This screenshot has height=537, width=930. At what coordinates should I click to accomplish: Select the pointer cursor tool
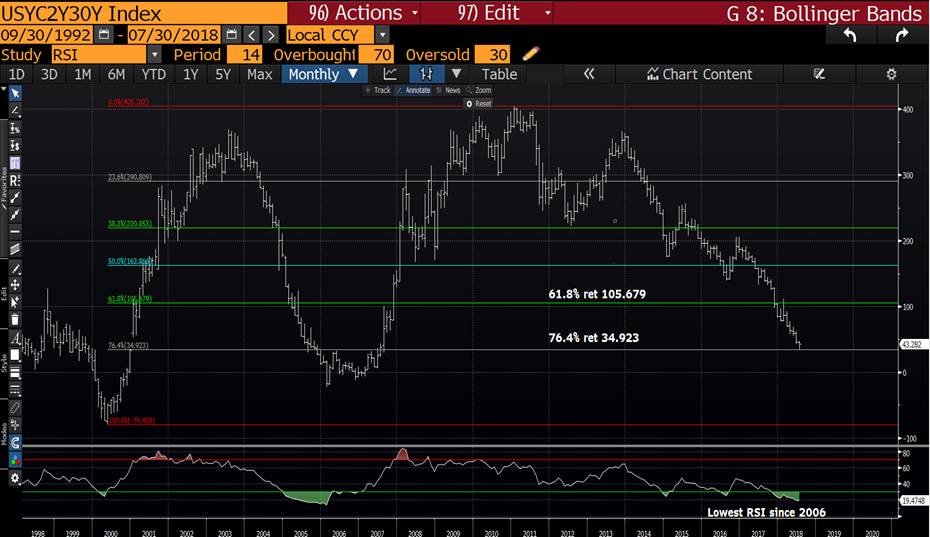click(x=15, y=93)
